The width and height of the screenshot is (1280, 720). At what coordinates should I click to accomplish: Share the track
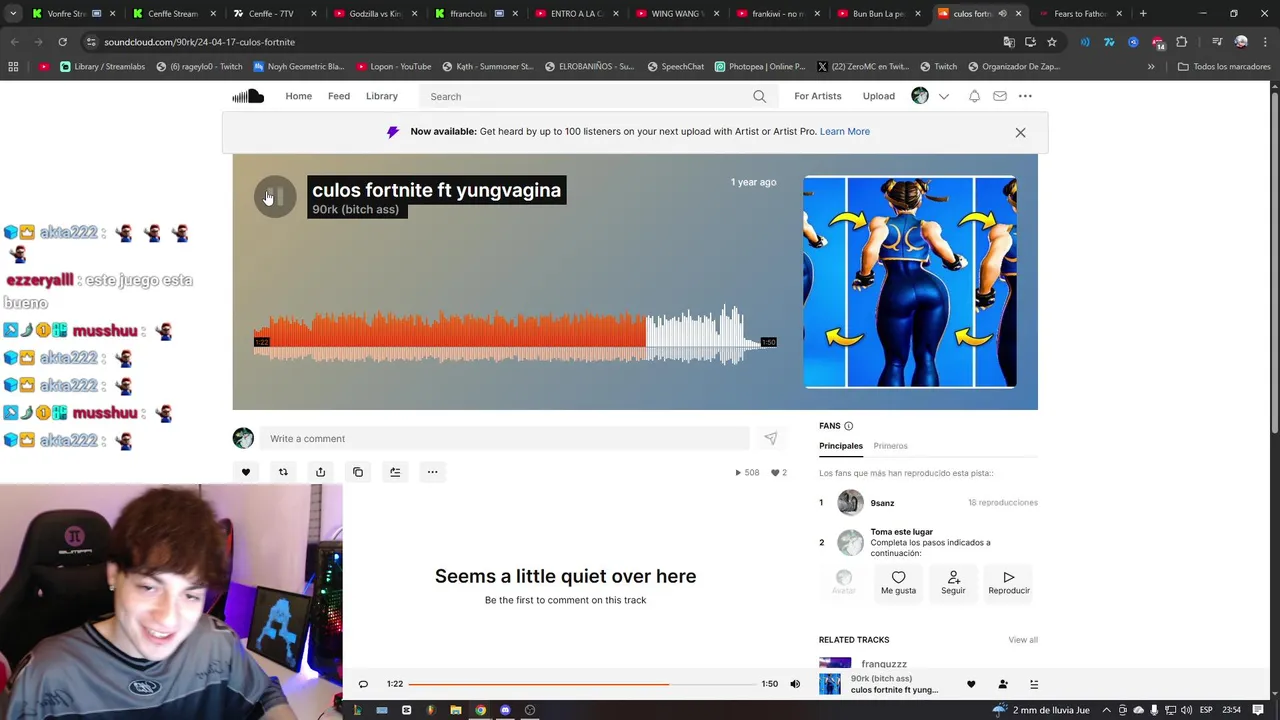pos(320,472)
